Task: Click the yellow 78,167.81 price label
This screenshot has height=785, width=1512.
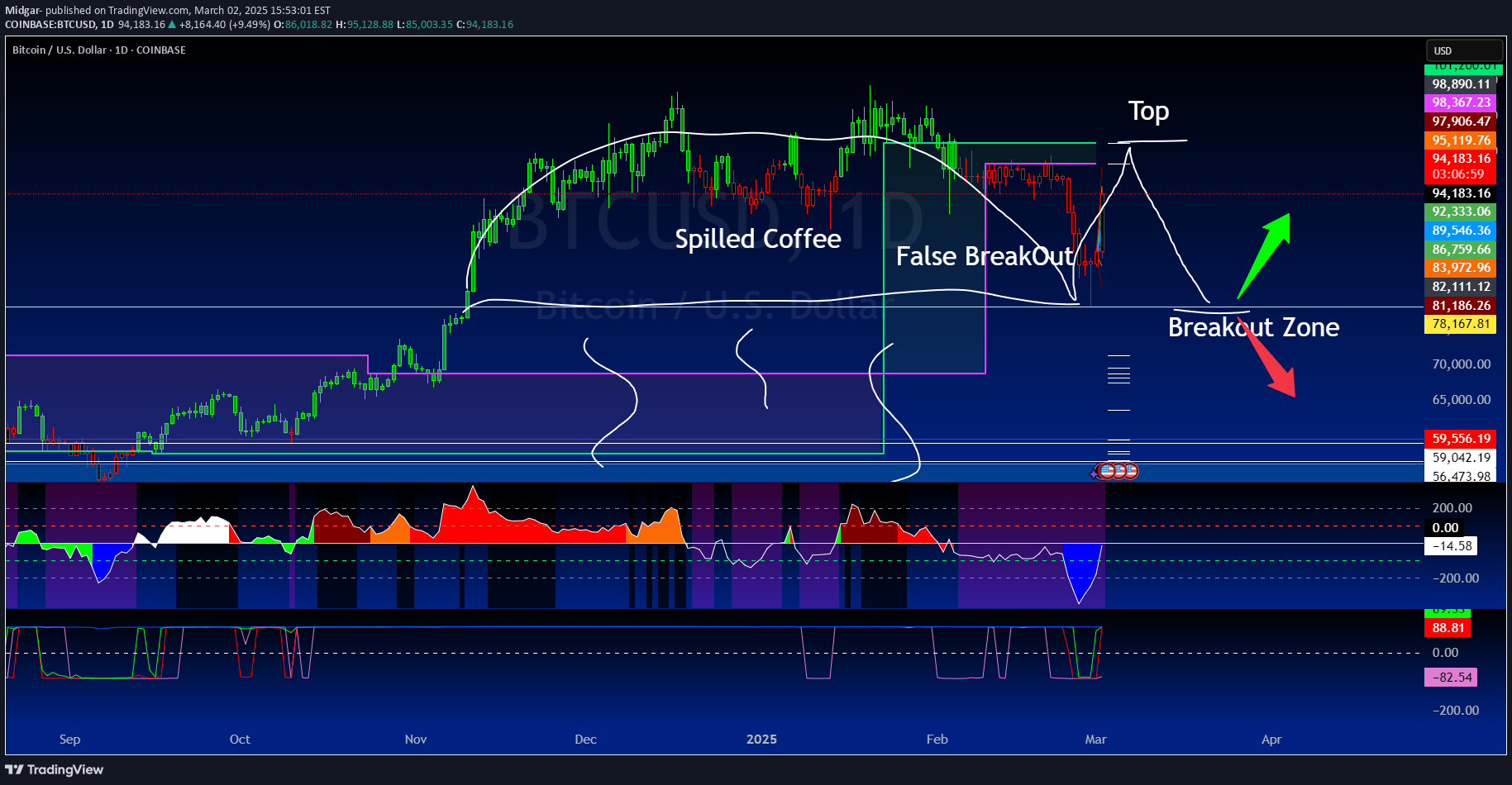Action: [x=1462, y=324]
